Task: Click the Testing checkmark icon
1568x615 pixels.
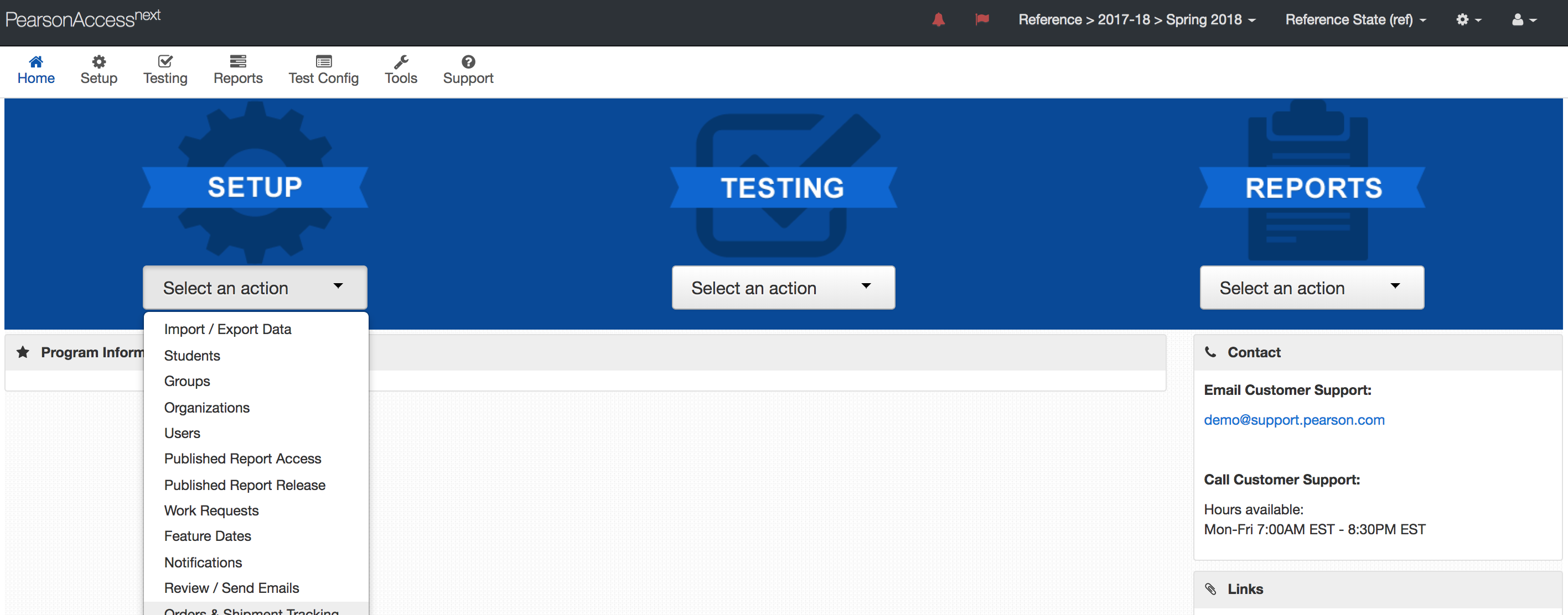Action: pyautogui.click(x=165, y=61)
